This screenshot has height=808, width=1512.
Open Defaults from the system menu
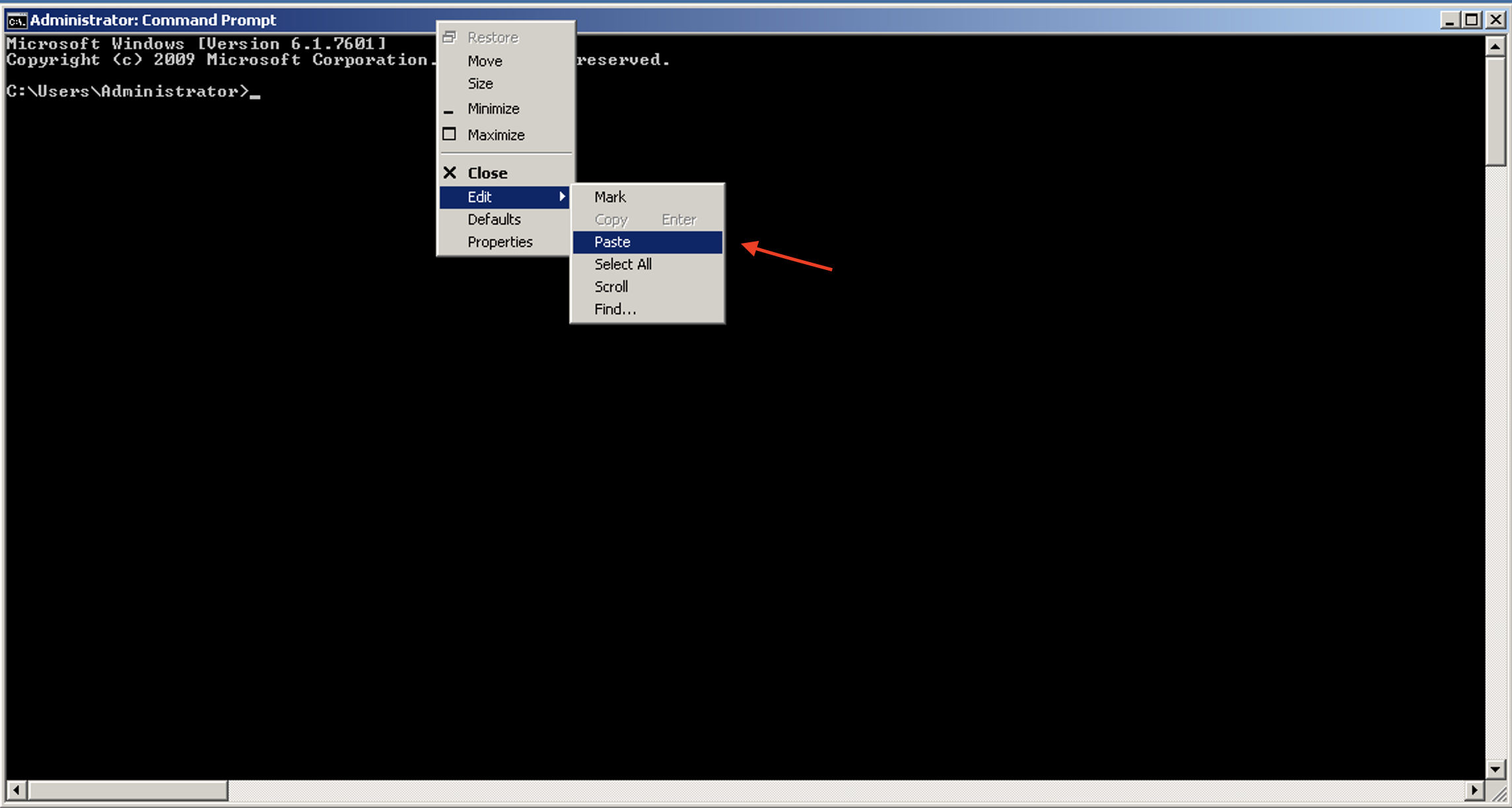(x=494, y=219)
